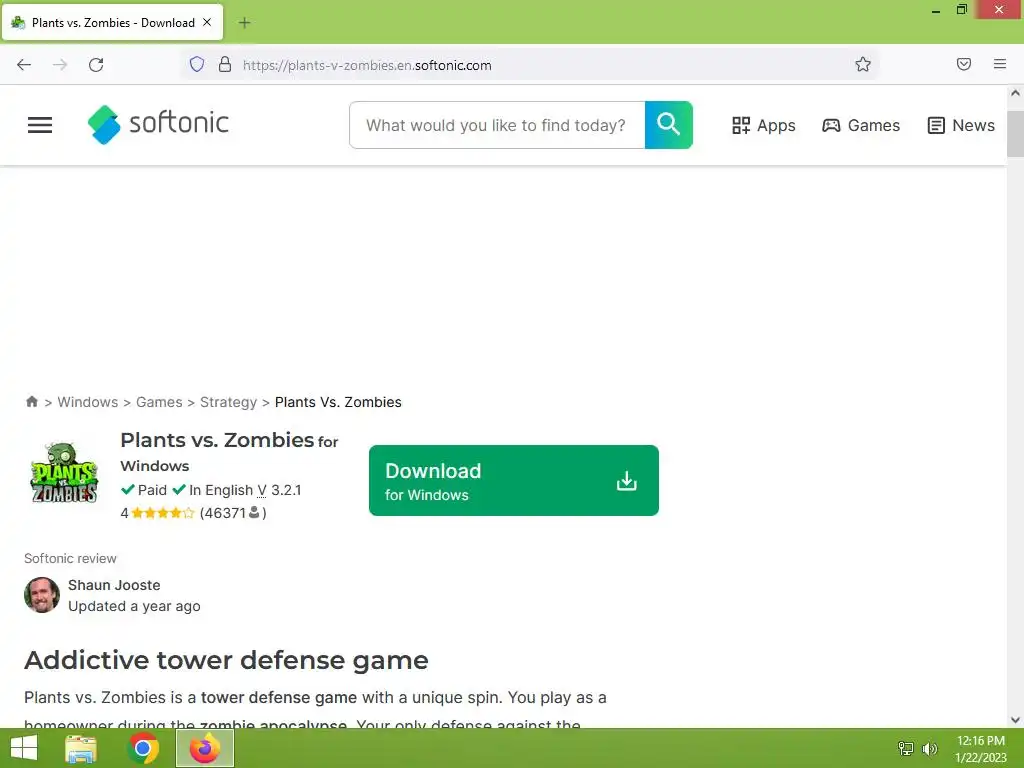Click the address bar URL
The height and width of the screenshot is (768, 1024).
367,65
